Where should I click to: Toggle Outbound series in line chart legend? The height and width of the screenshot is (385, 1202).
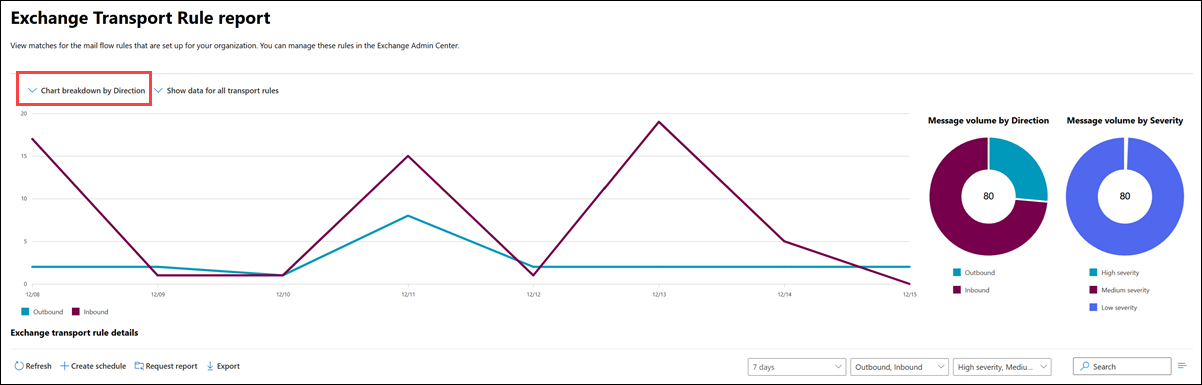click(36, 312)
